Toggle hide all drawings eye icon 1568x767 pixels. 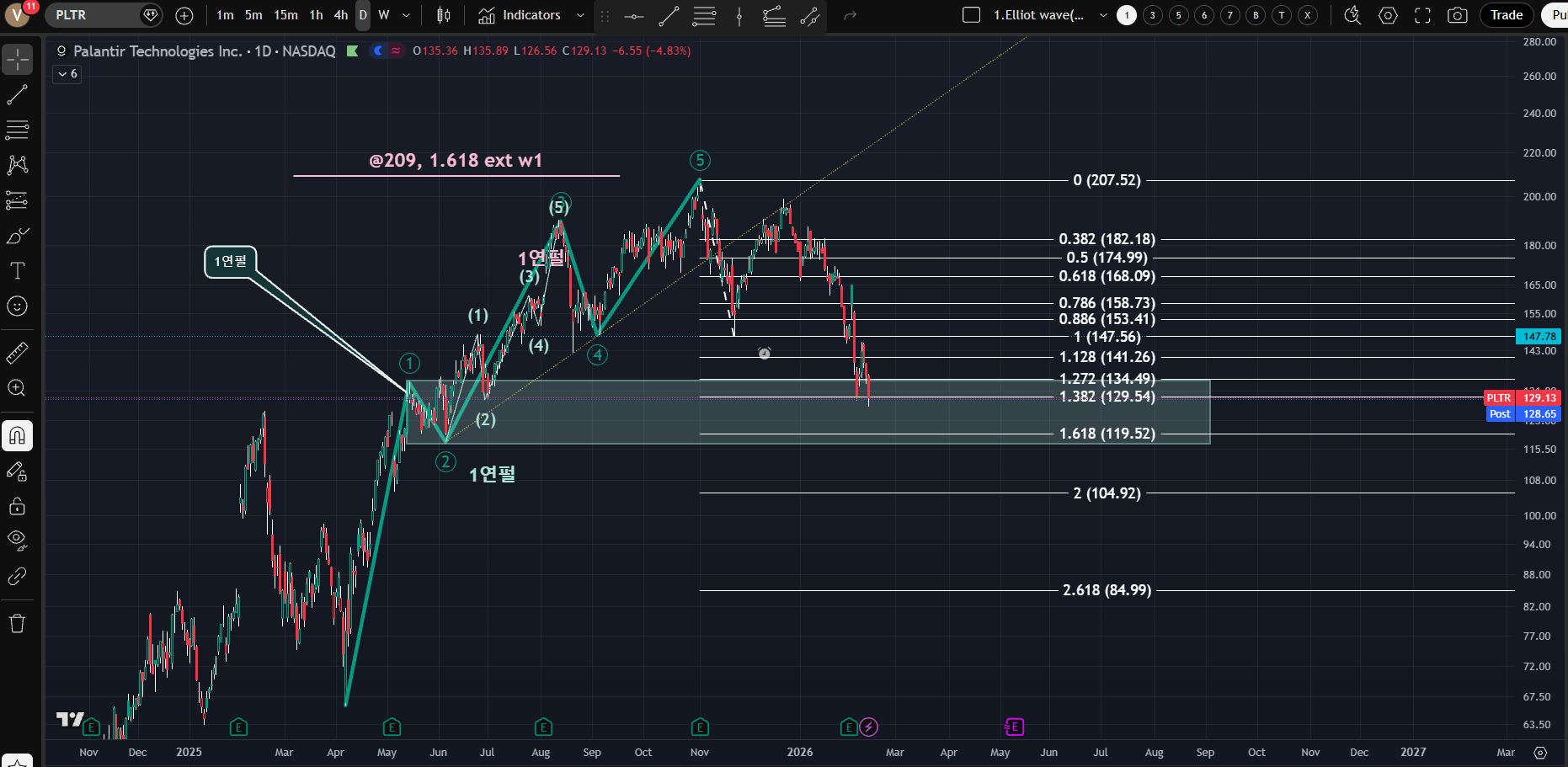[x=17, y=540]
